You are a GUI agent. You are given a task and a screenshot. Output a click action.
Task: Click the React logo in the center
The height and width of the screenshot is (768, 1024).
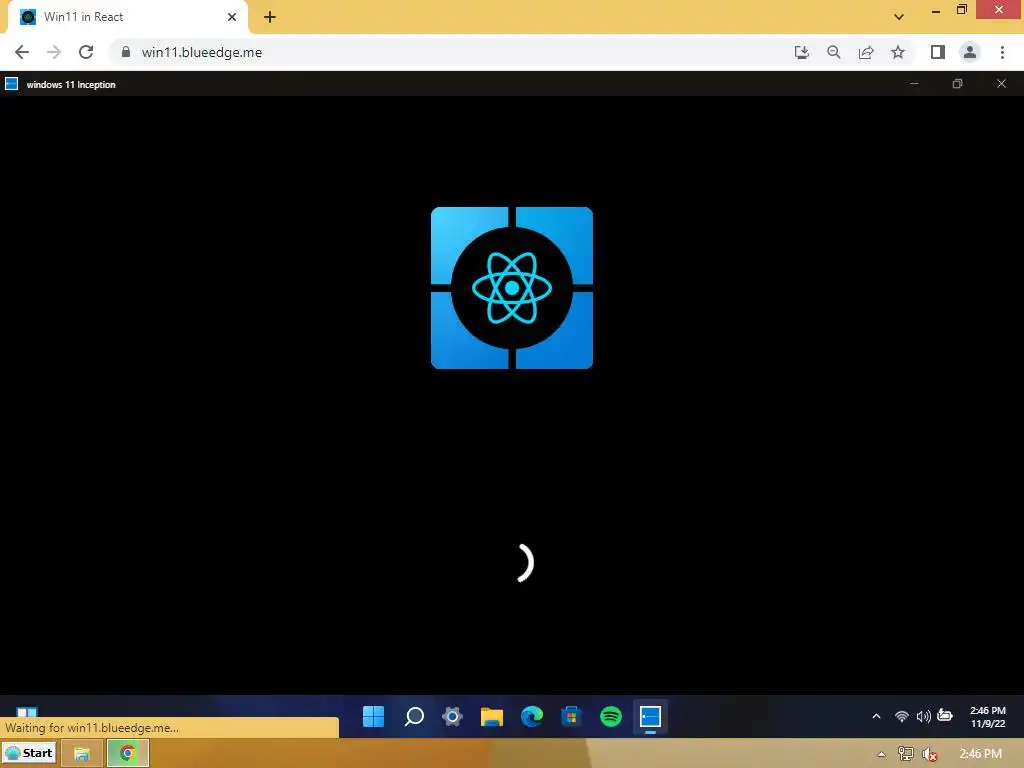point(512,288)
